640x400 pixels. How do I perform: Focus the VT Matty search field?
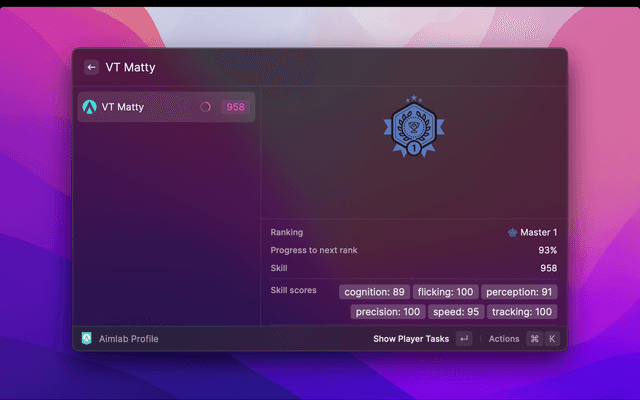point(300,67)
